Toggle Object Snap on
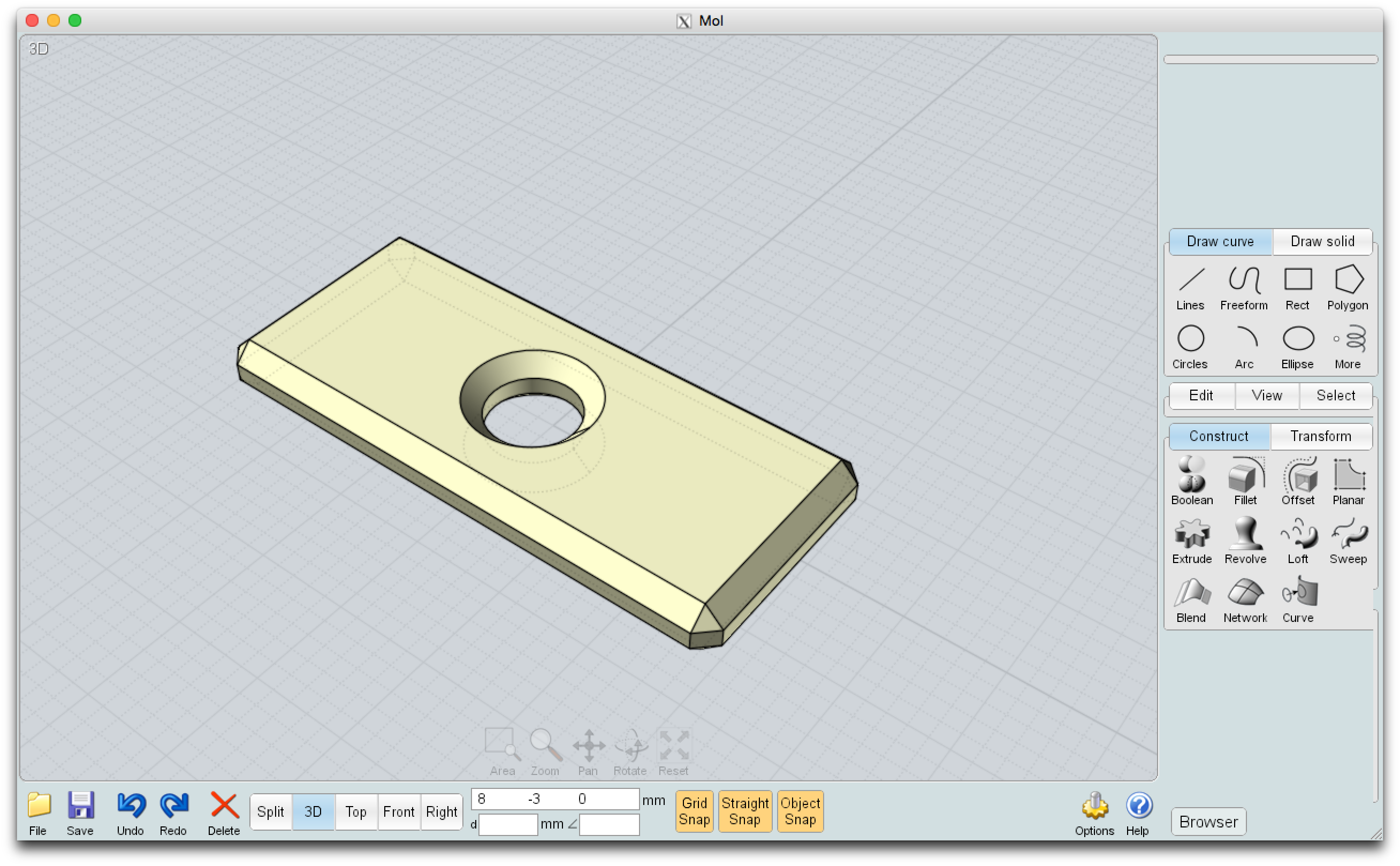The width and height of the screenshot is (1400, 866). pyautogui.click(x=799, y=811)
